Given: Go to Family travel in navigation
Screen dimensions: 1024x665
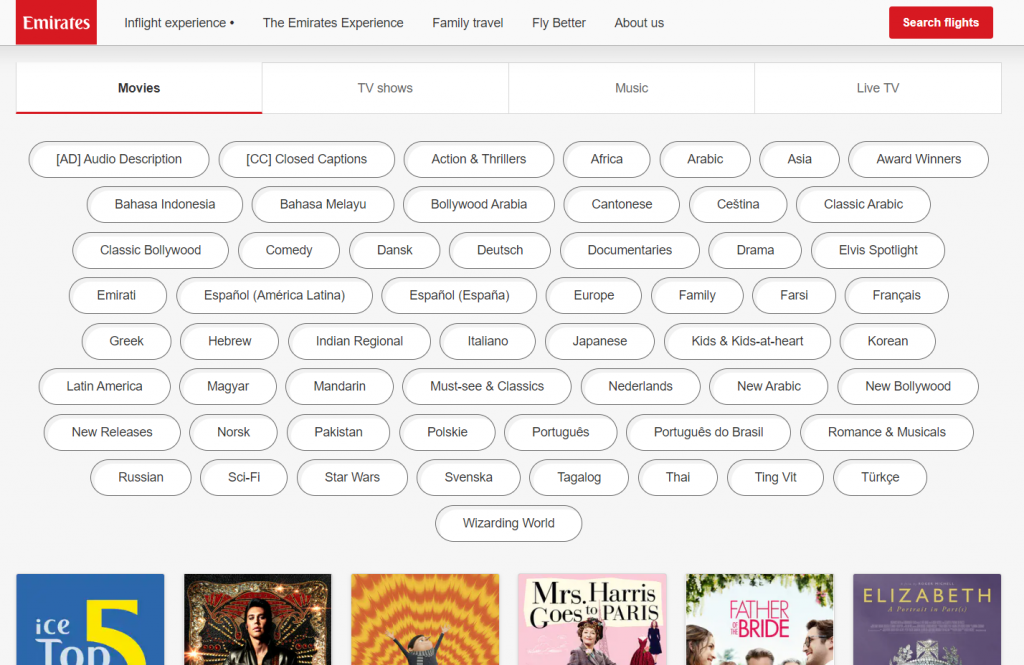Looking at the screenshot, I should pyautogui.click(x=468, y=23).
